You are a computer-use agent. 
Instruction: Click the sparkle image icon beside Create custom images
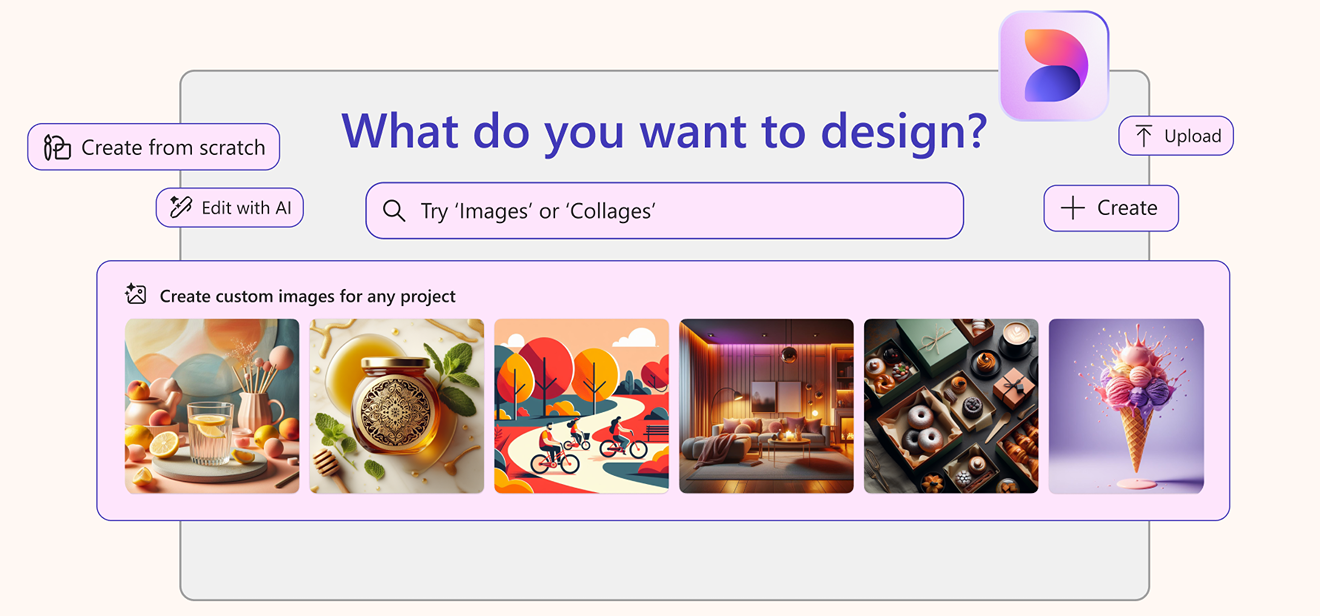point(136,295)
